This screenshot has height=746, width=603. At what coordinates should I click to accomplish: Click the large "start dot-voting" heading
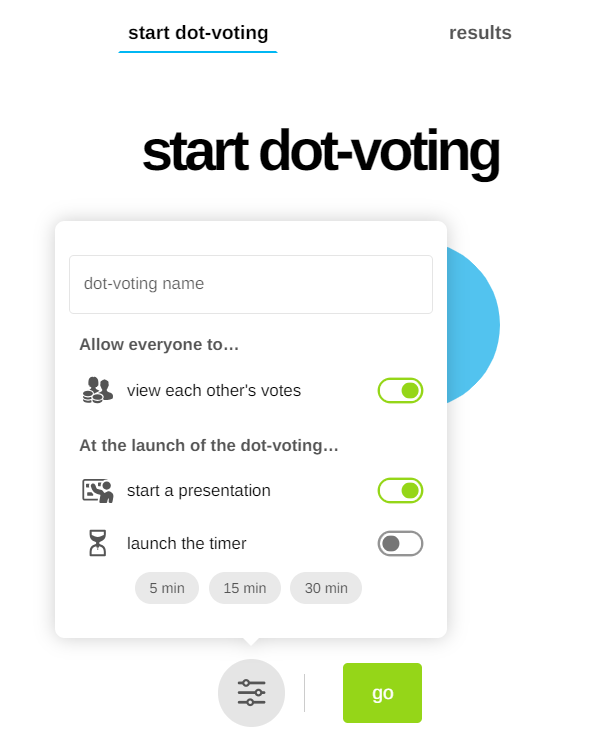[x=320, y=152]
